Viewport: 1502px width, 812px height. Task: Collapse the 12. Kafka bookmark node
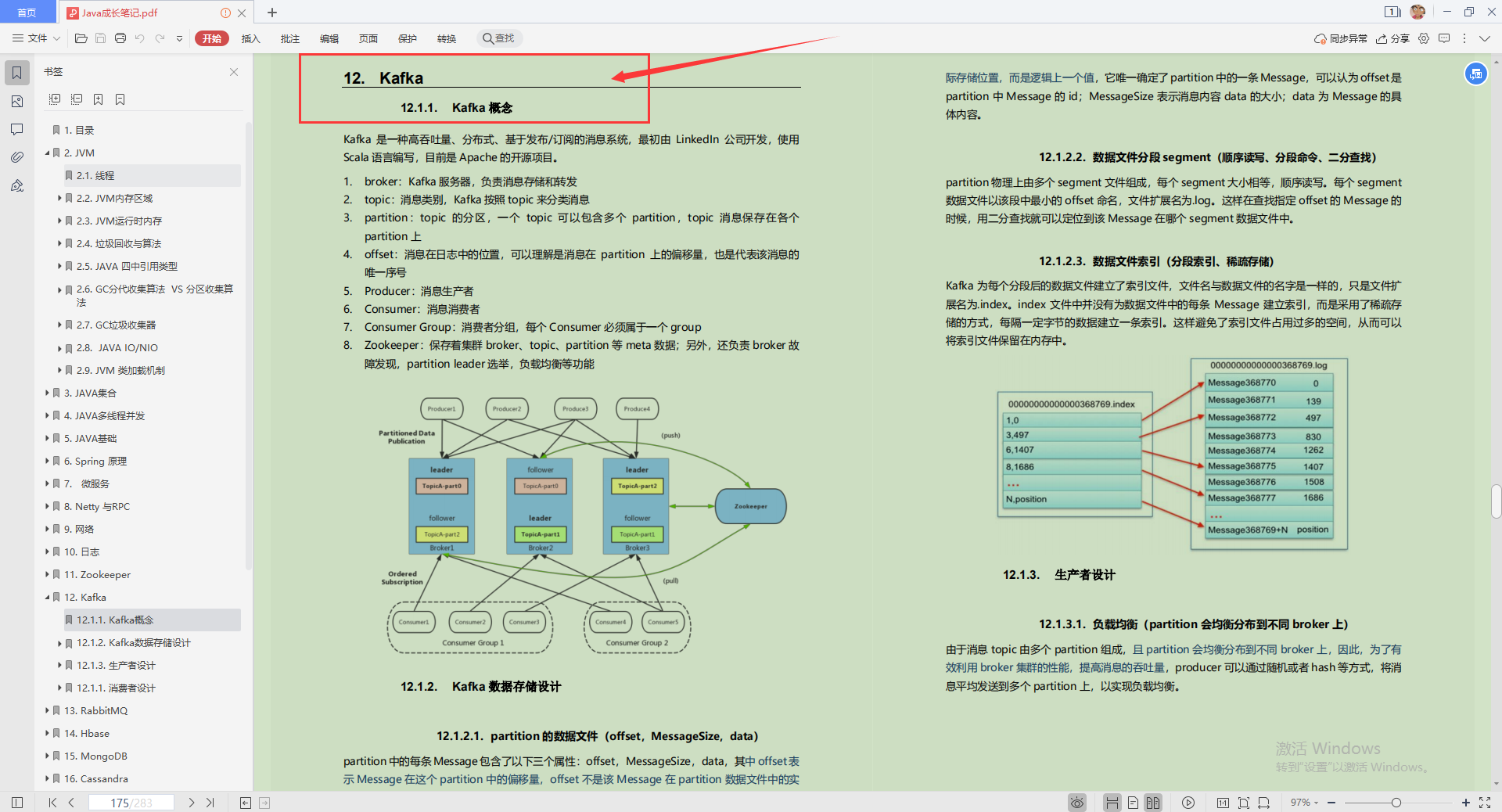click(x=47, y=598)
